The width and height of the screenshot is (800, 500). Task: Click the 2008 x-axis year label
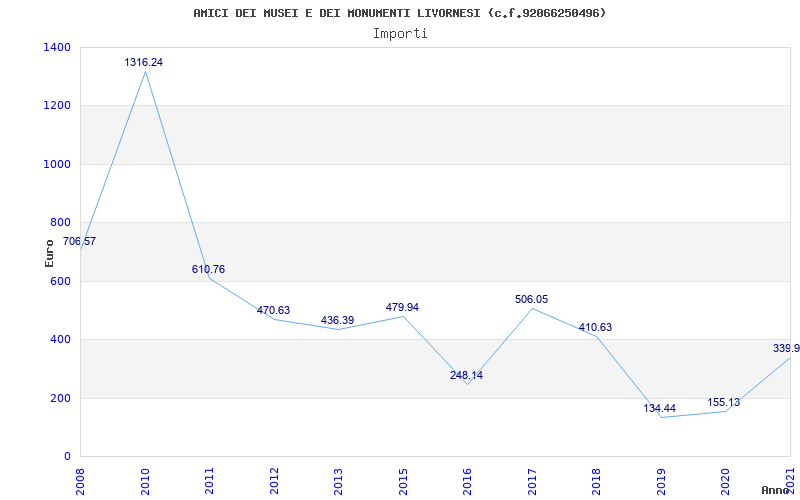pyautogui.click(x=81, y=482)
